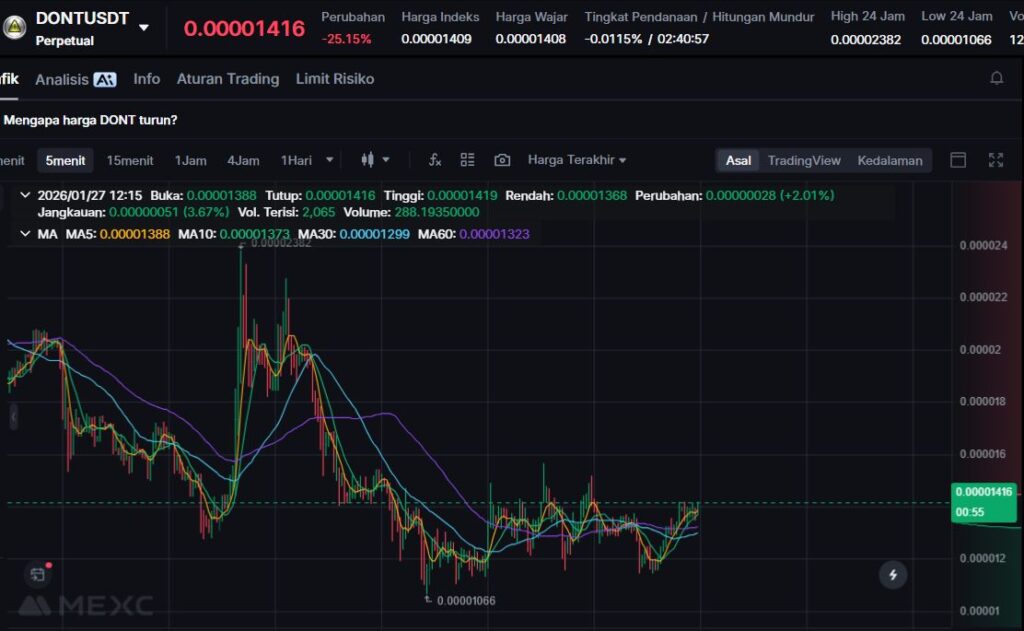The image size is (1024, 631).
Task: Take a chart snapshot with camera icon
Action: [502, 160]
